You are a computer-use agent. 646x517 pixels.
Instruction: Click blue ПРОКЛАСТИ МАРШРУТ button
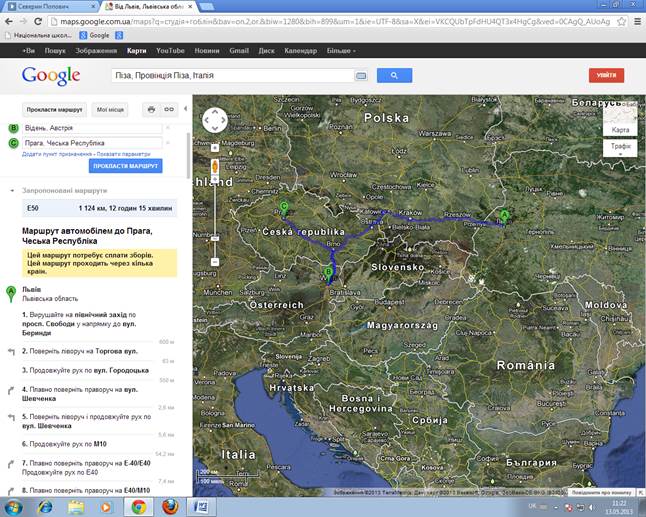pos(126,166)
